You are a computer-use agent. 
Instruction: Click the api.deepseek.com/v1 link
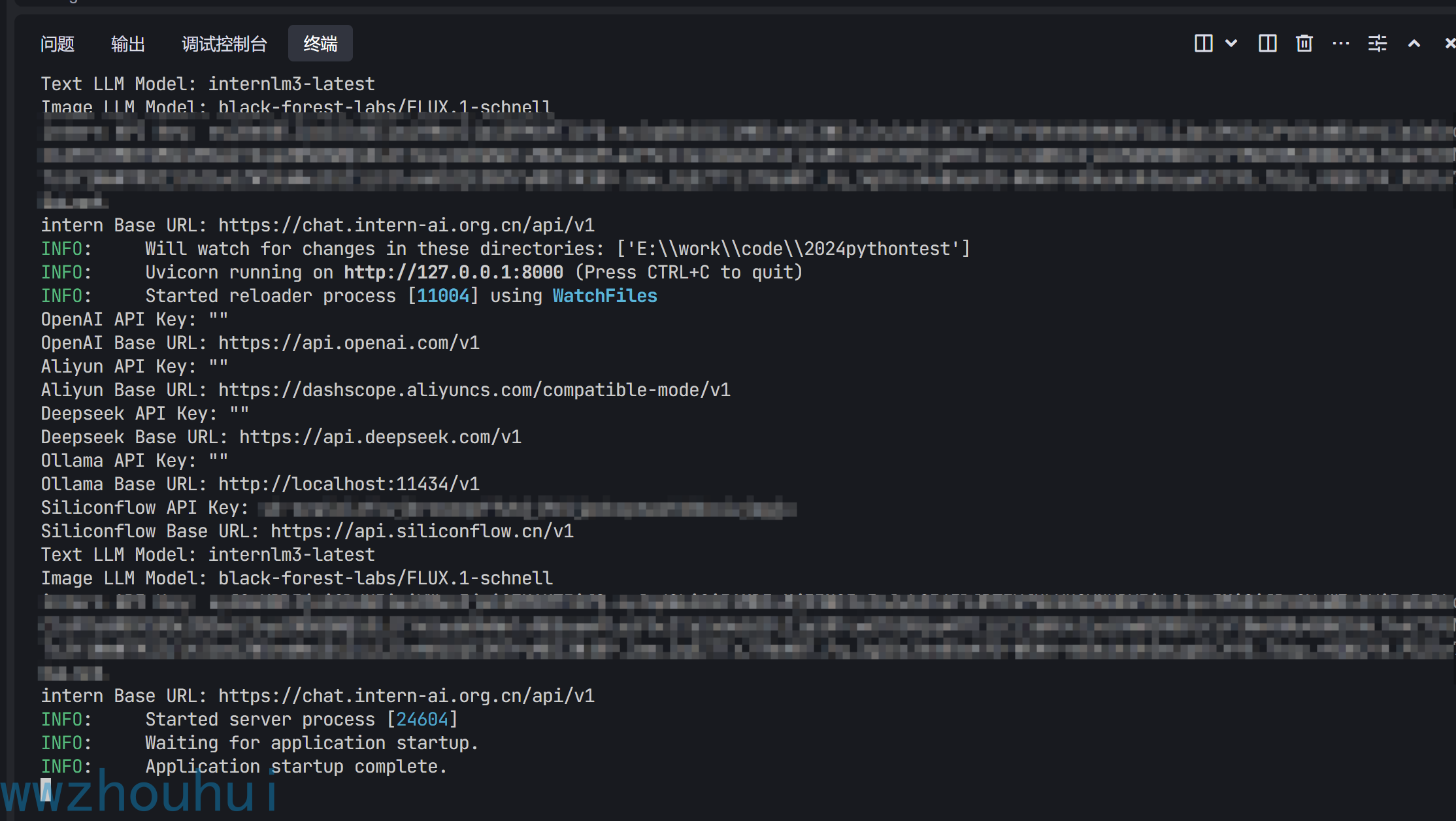(380, 437)
